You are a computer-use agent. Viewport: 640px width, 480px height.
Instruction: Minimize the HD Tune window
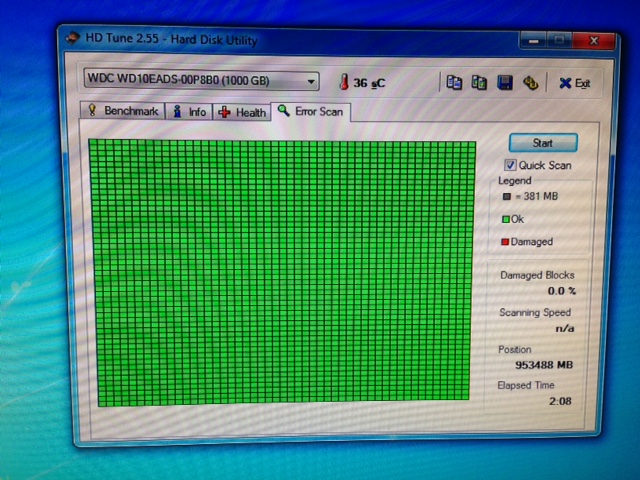pyautogui.click(x=533, y=40)
